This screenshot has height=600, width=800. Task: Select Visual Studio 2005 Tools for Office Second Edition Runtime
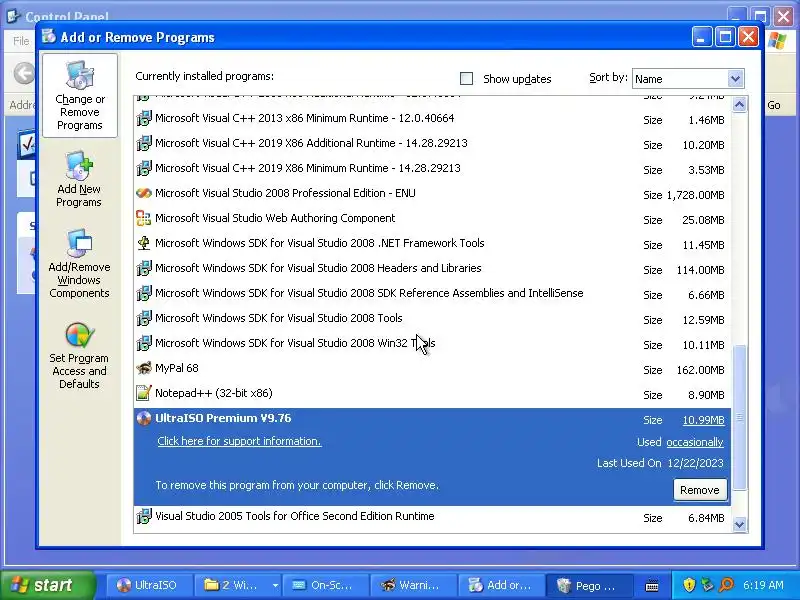pyautogui.click(x=432, y=516)
